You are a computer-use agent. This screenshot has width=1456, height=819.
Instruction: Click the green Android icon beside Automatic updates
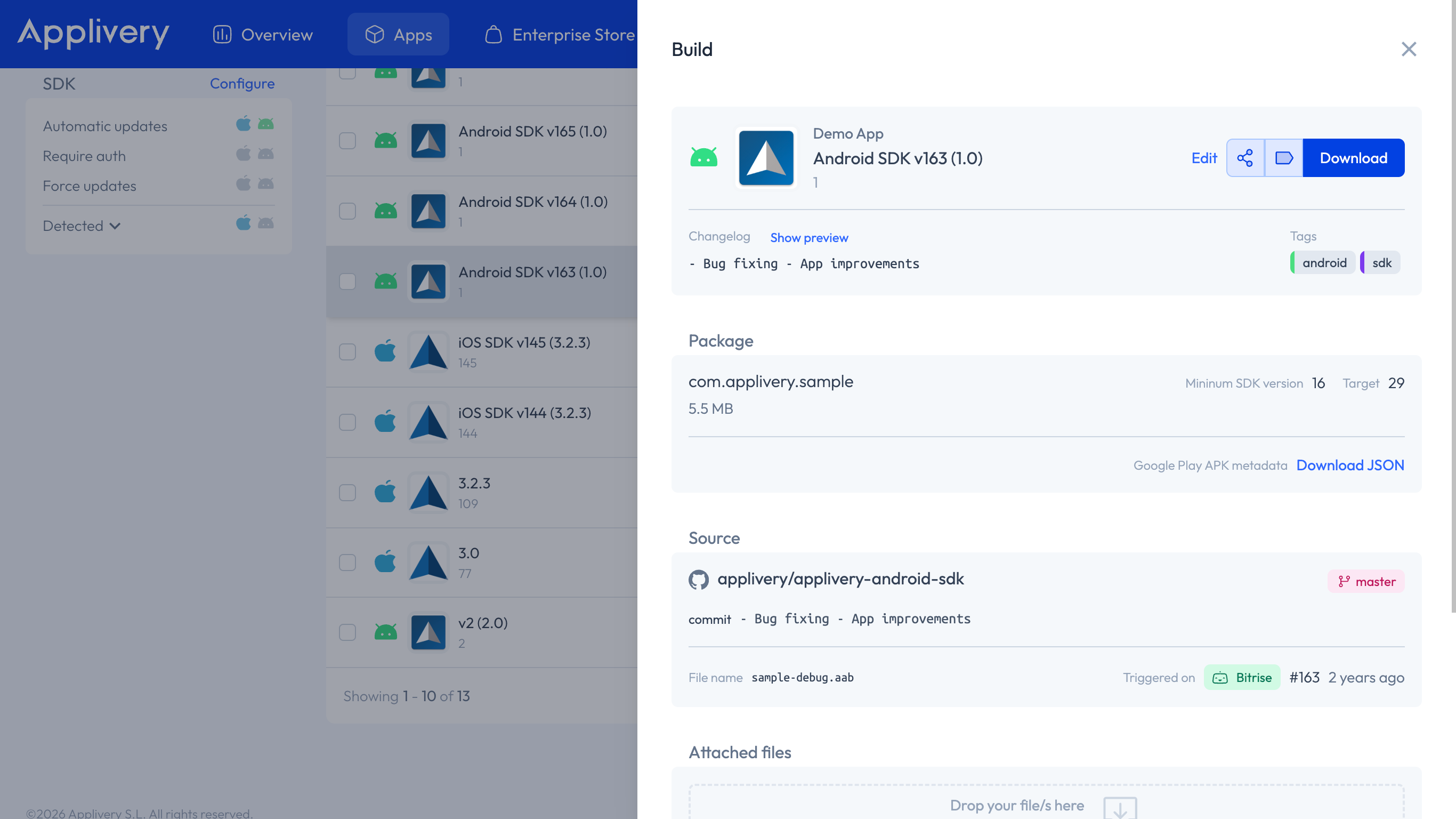pyautogui.click(x=266, y=124)
